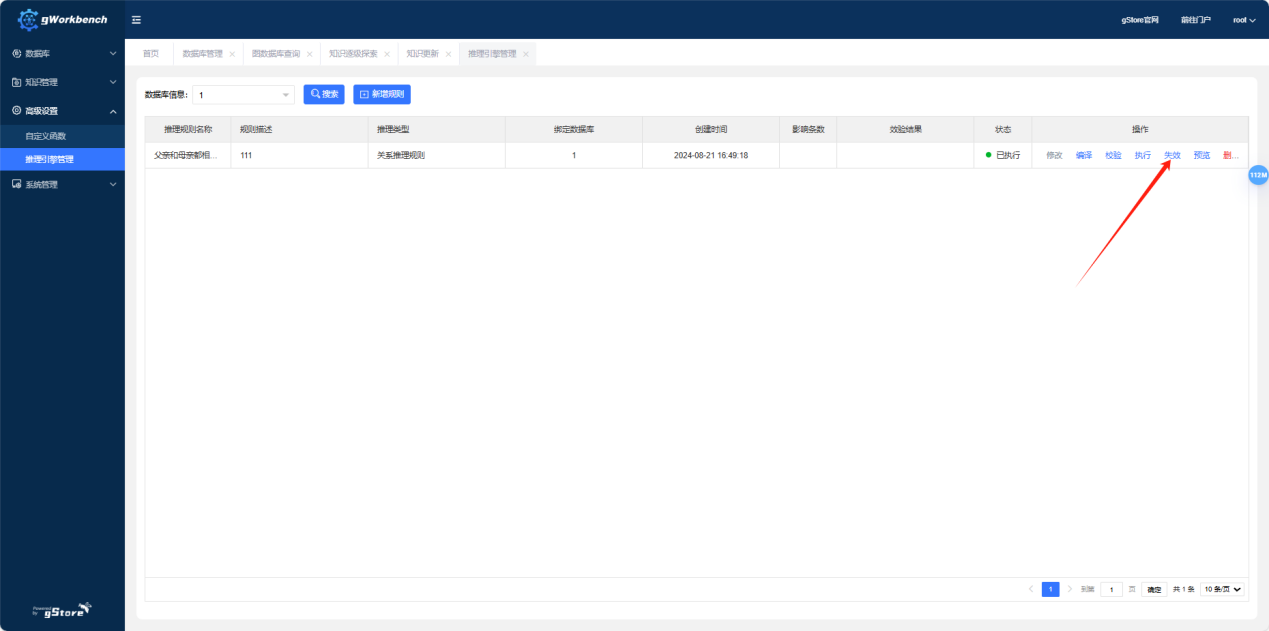
Task: Close the 知识更新 tab
Action: [448, 54]
